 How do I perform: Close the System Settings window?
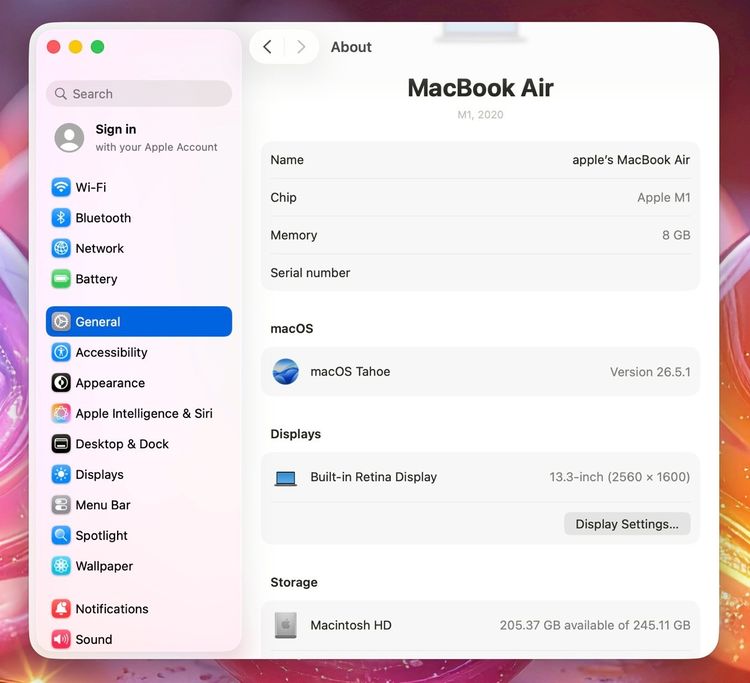54,47
